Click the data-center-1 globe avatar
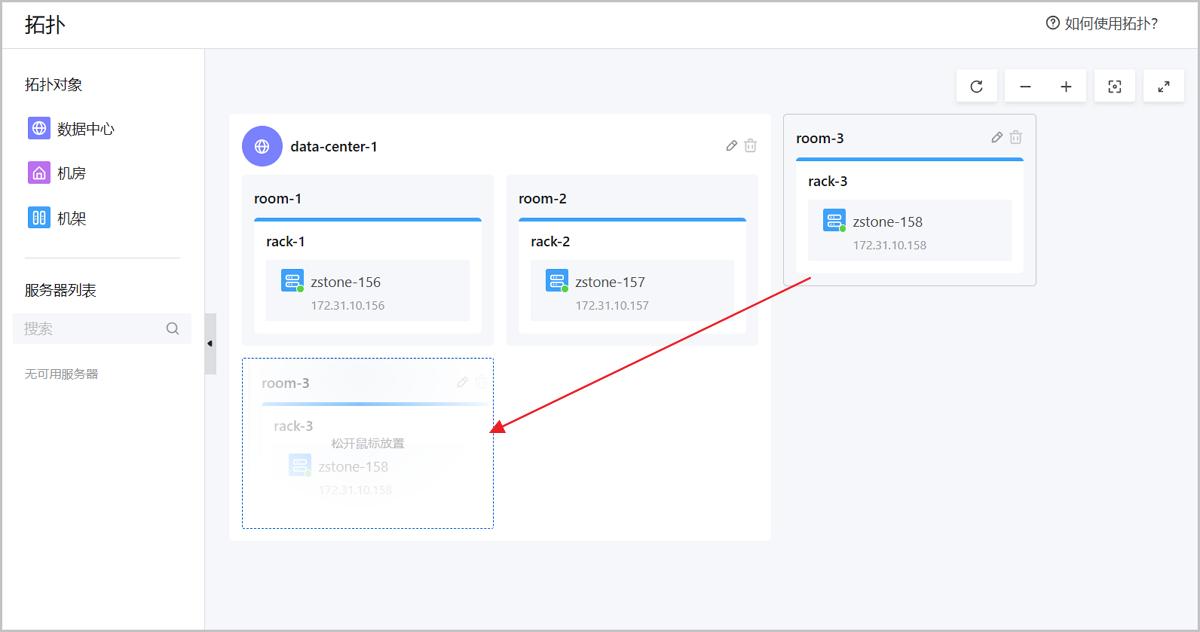 click(x=262, y=146)
